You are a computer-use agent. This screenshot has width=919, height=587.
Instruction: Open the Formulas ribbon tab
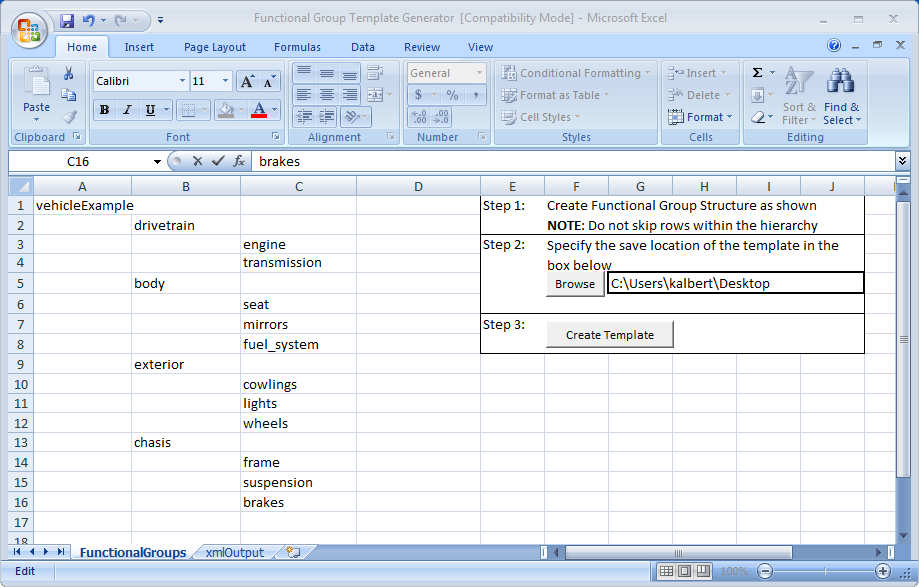tap(297, 47)
